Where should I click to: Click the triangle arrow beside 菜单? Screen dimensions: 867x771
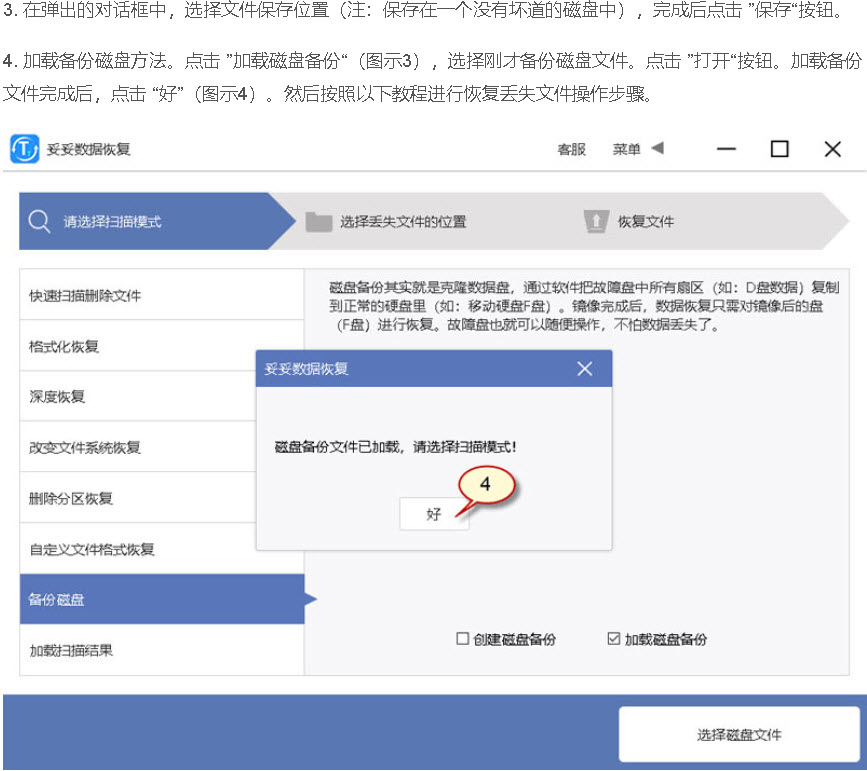click(657, 148)
